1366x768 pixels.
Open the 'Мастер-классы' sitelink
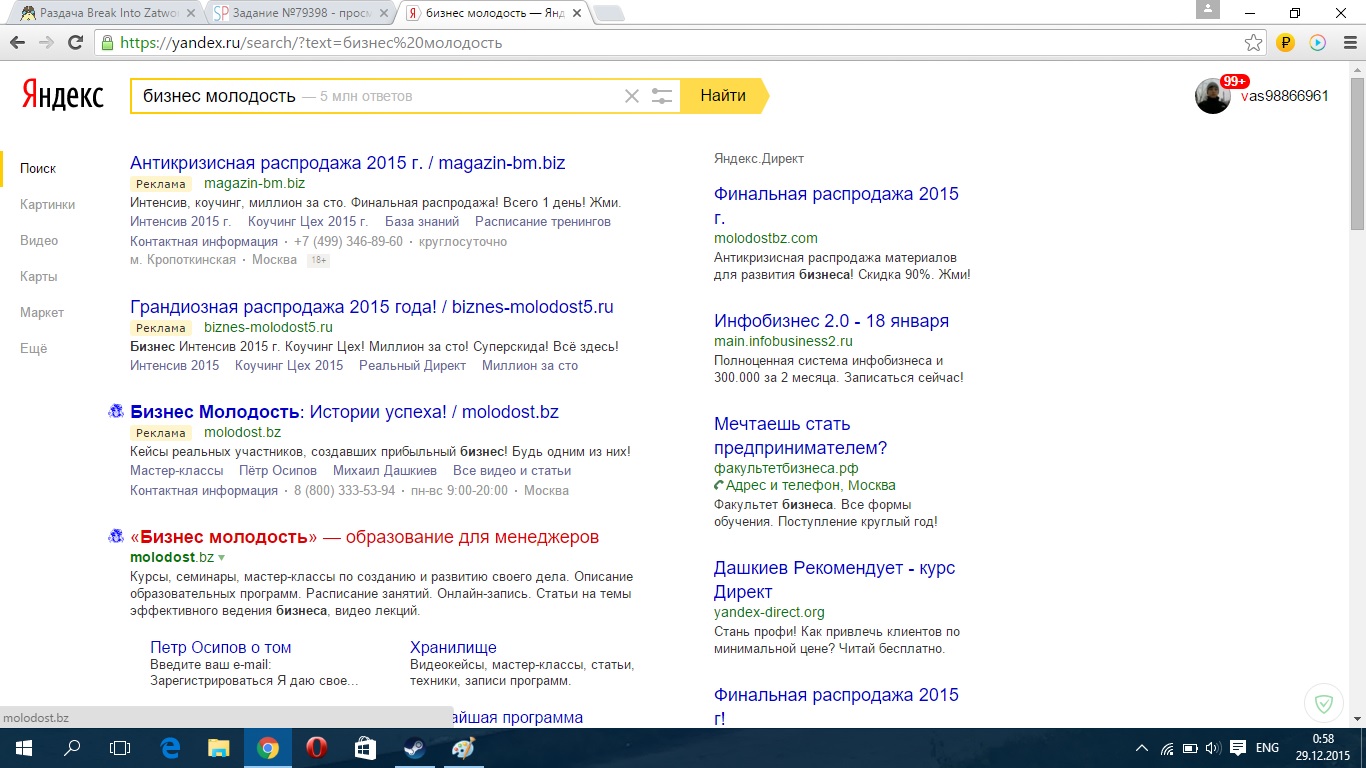pyautogui.click(x=177, y=471)
